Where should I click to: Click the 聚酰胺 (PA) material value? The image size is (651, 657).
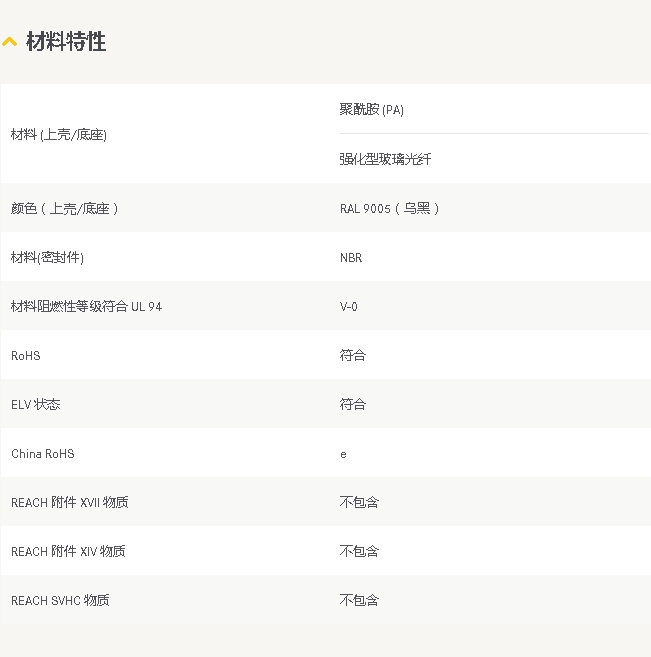[x=372, y=110]
